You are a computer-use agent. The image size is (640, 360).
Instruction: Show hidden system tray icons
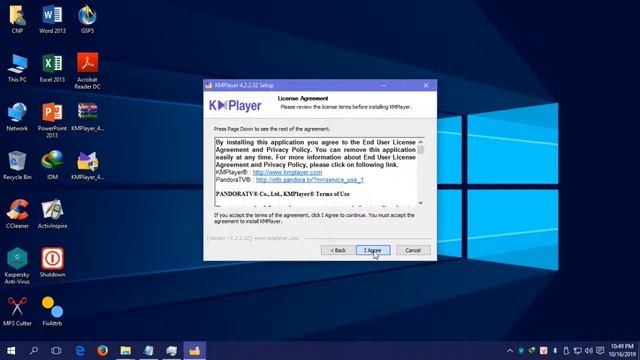tap(510, 351)
